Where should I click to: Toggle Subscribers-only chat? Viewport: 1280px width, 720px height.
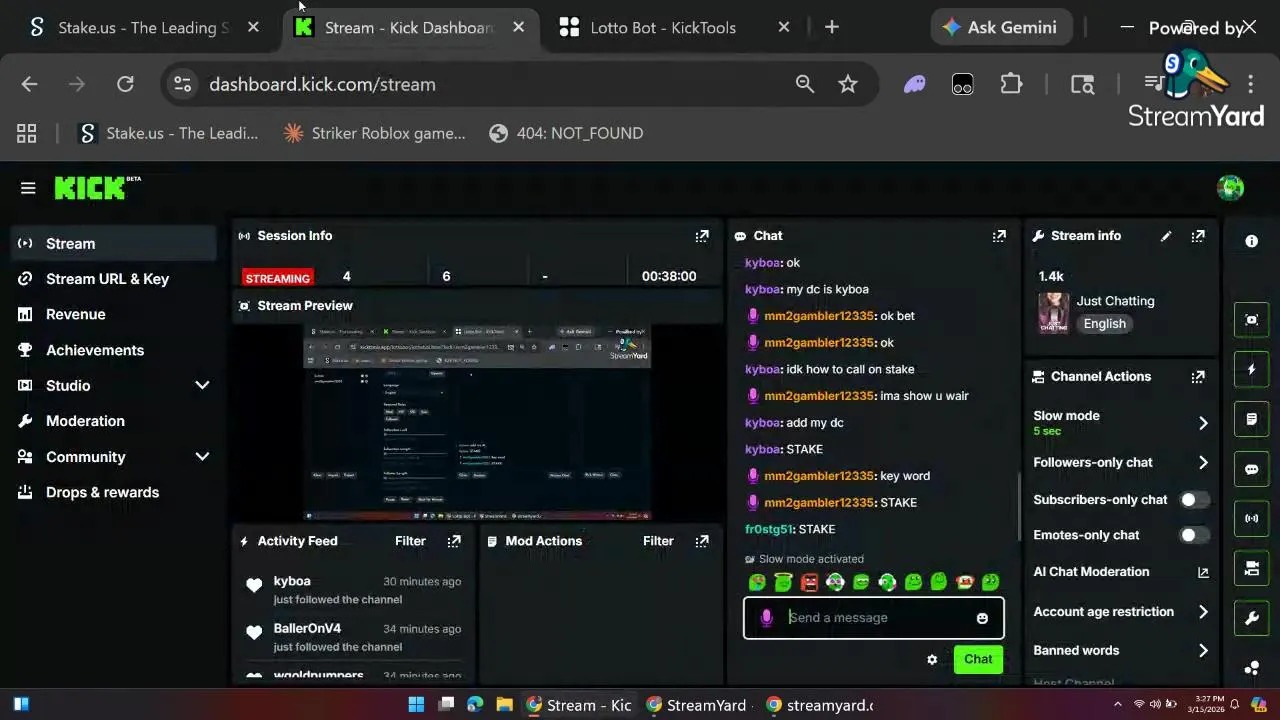(x=1193, y=499)
